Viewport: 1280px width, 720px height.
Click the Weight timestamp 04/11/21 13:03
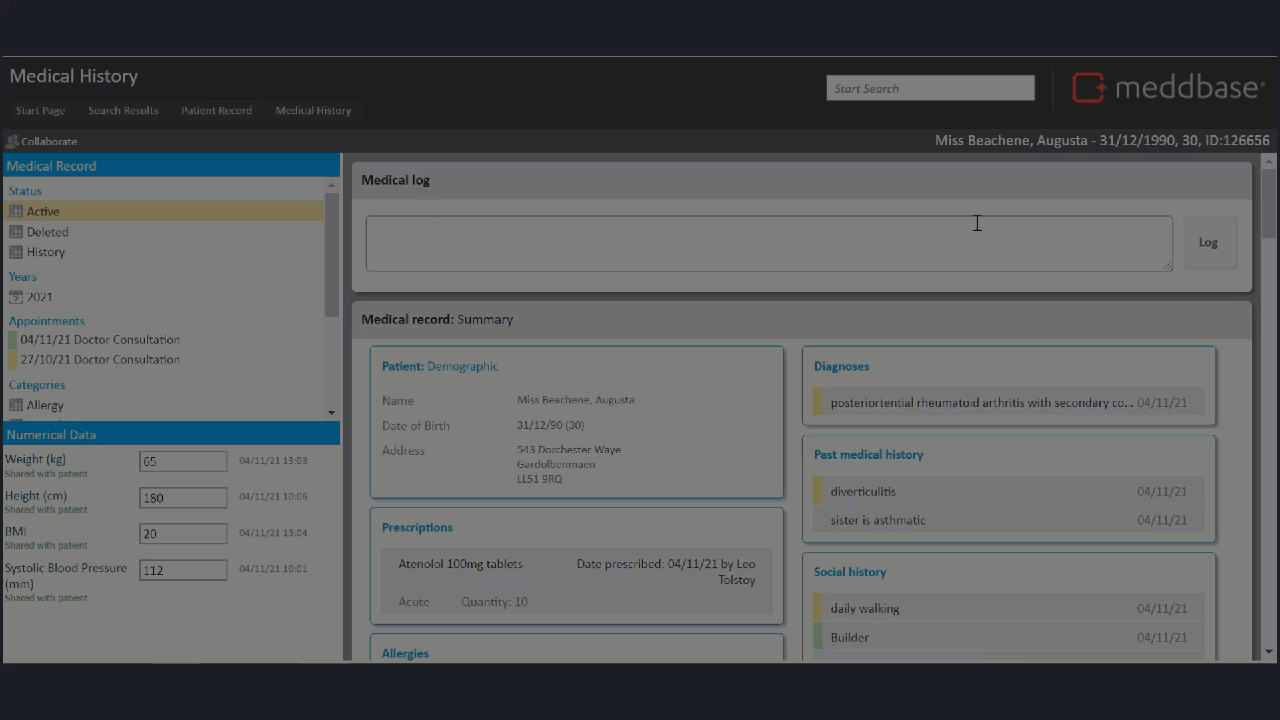[273, 461]
